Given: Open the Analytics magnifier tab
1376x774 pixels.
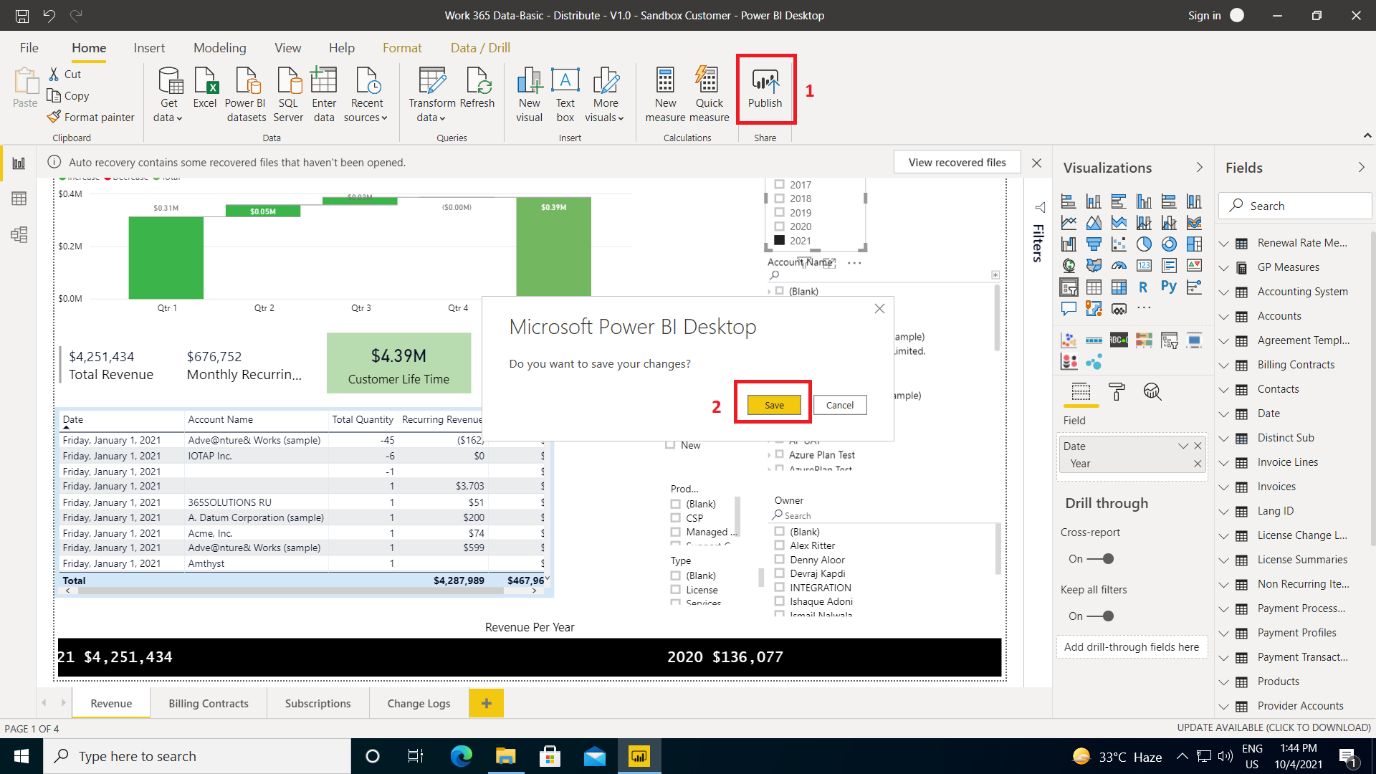Looking at the screenshot, I should 1153,391.
